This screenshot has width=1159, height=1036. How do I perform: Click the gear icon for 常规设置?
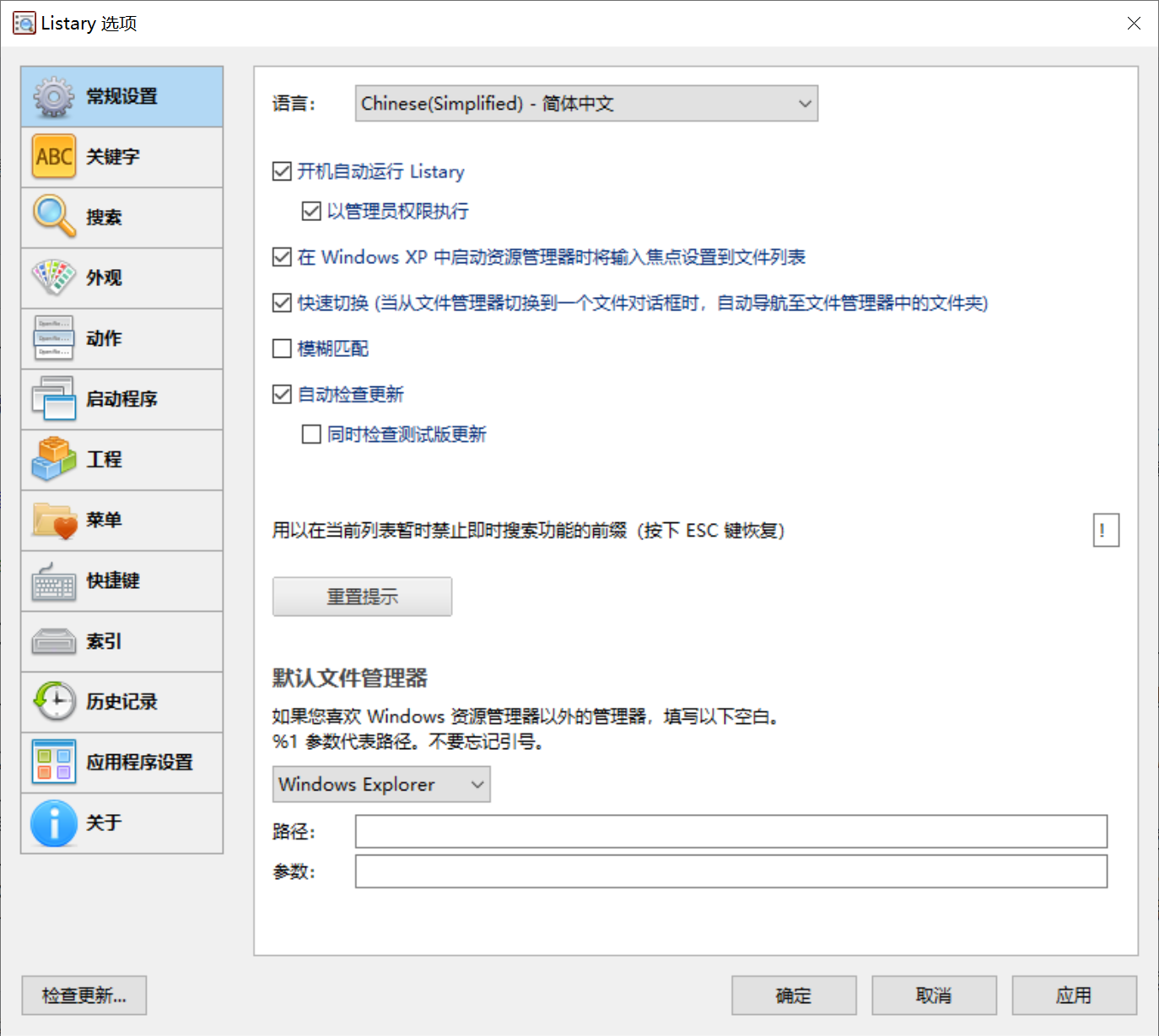coord(54,97)
